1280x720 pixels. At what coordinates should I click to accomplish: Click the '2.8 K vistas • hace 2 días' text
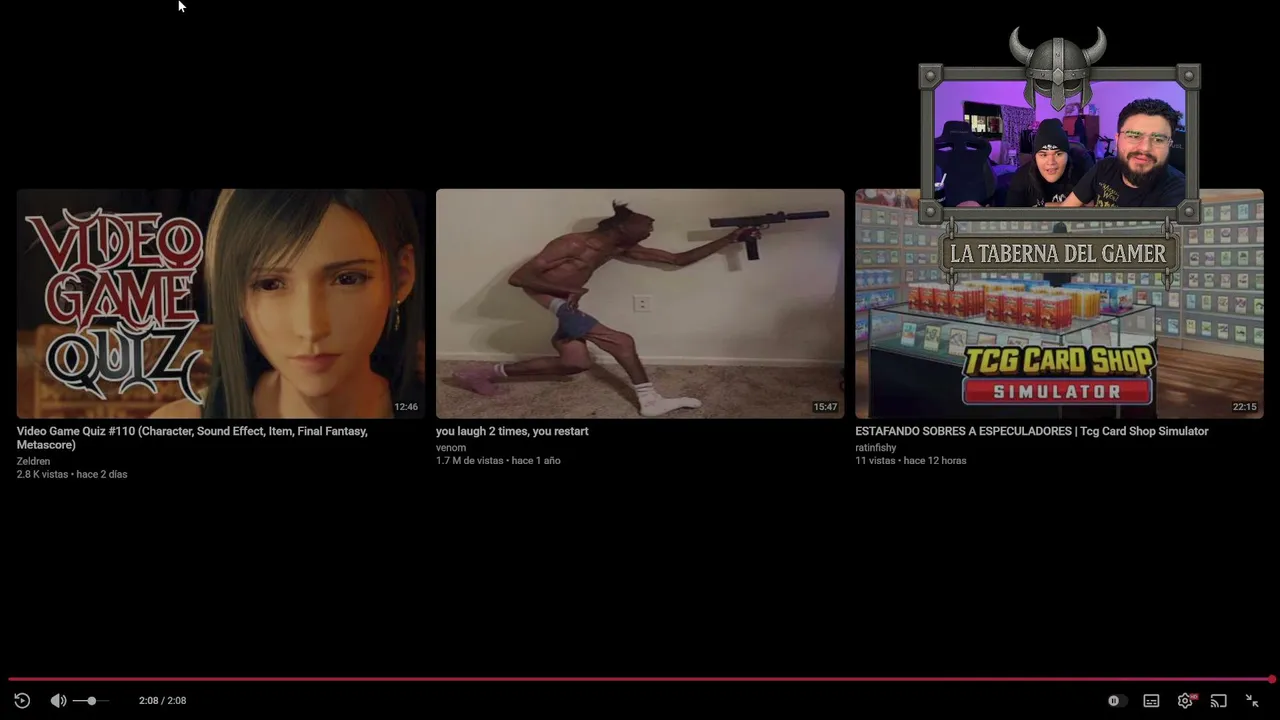click(x=72, y=474)
